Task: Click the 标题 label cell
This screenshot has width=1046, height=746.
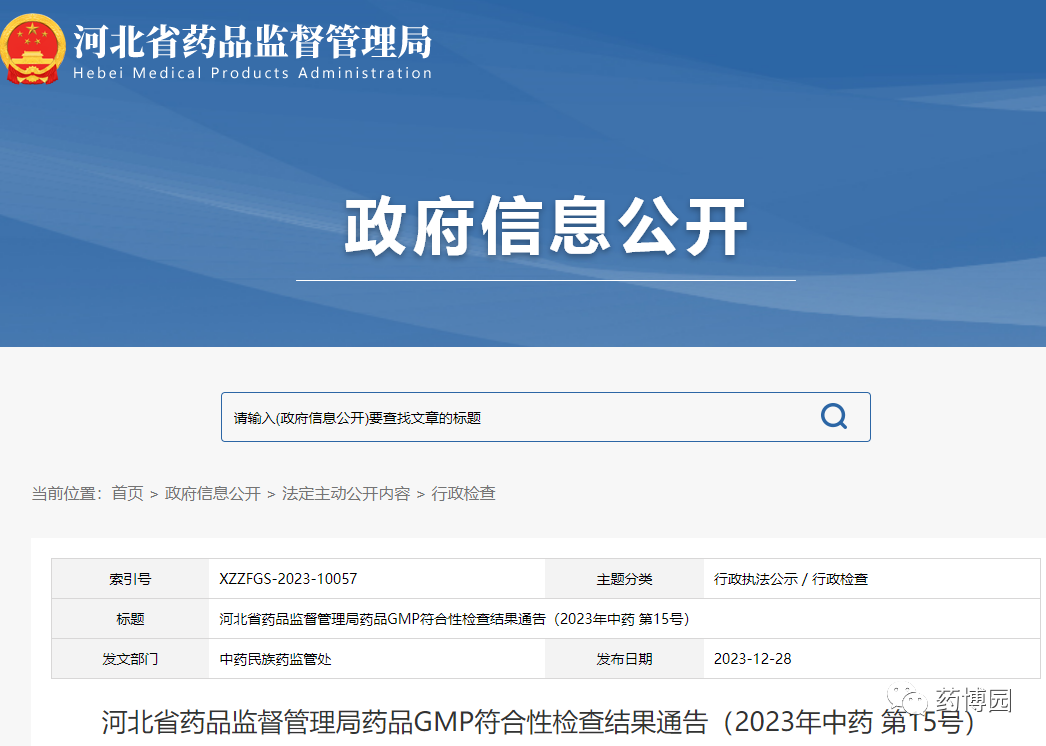Action: 130,619
